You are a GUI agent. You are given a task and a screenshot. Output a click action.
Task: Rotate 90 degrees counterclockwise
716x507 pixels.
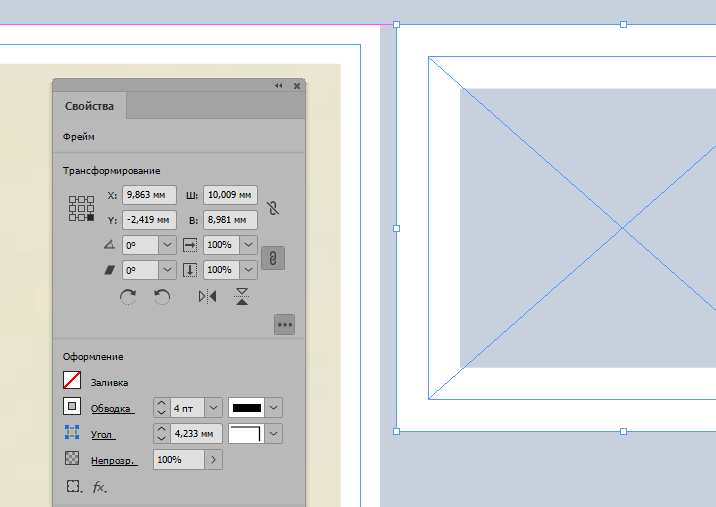(162, 297)
